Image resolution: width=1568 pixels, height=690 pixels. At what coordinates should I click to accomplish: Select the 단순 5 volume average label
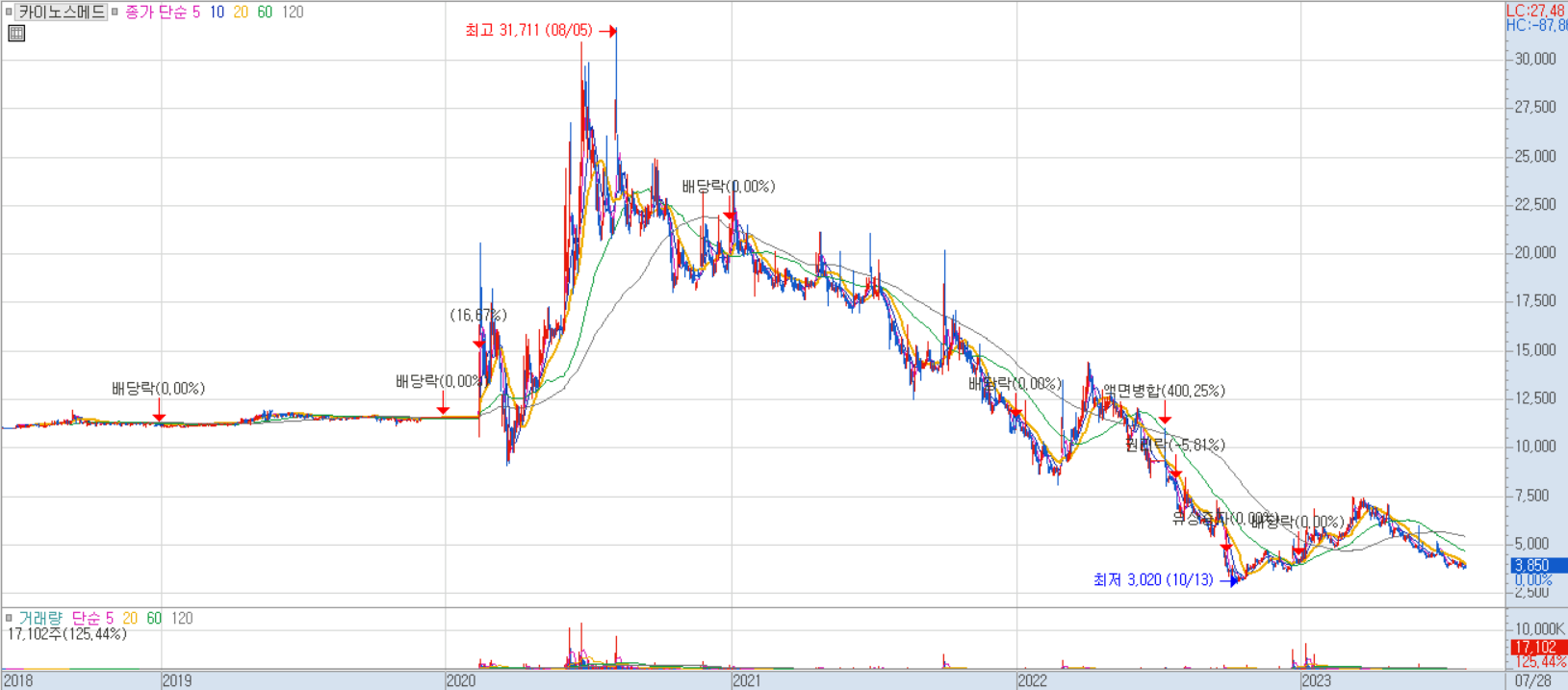click(x=92, y=619)
